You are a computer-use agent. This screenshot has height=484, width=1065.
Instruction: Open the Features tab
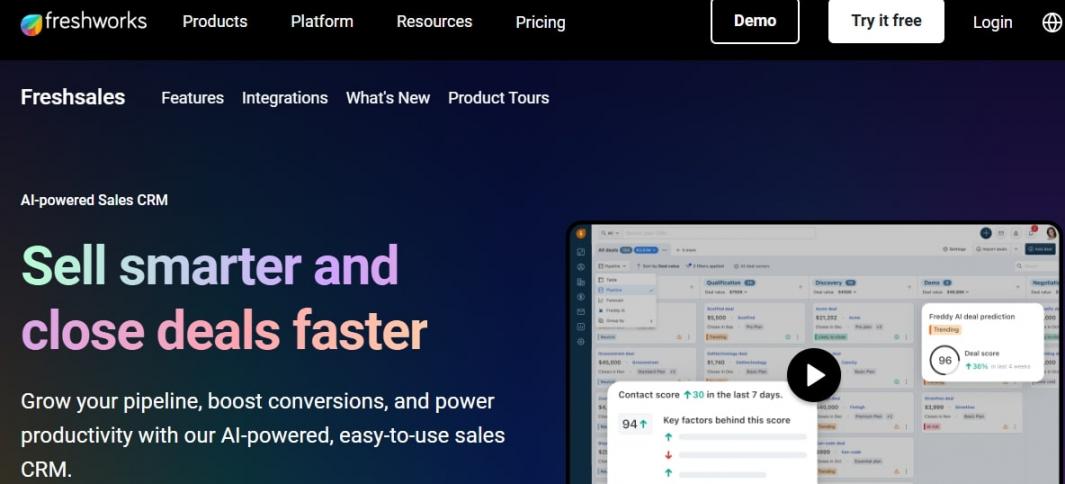[192, 98]
